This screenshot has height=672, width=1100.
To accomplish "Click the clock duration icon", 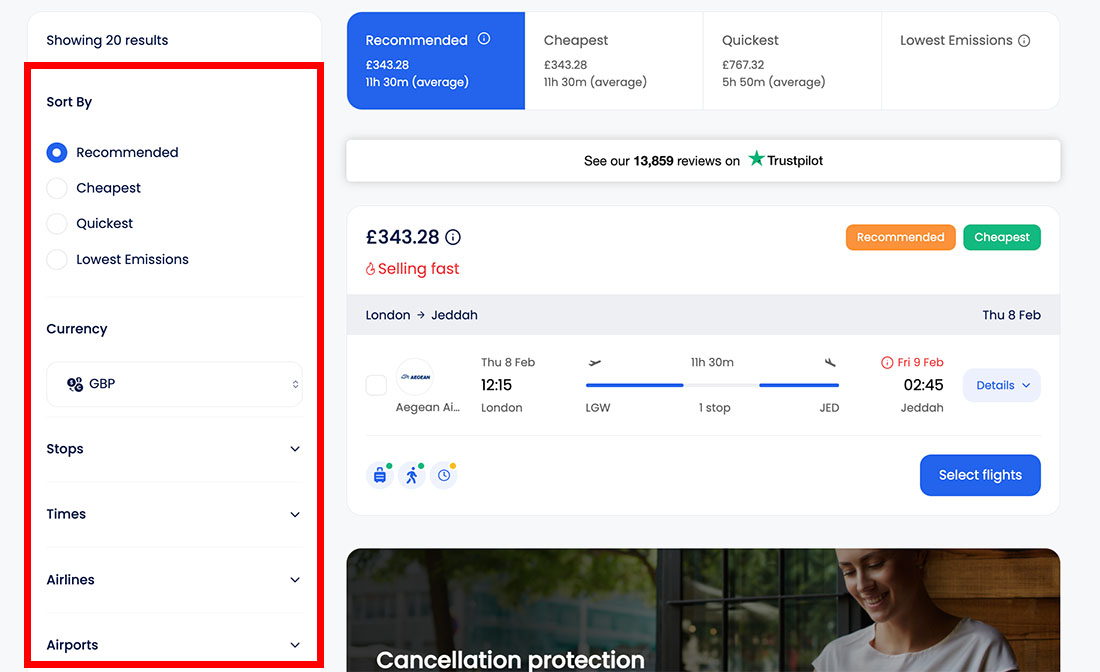I will point(444,476).
